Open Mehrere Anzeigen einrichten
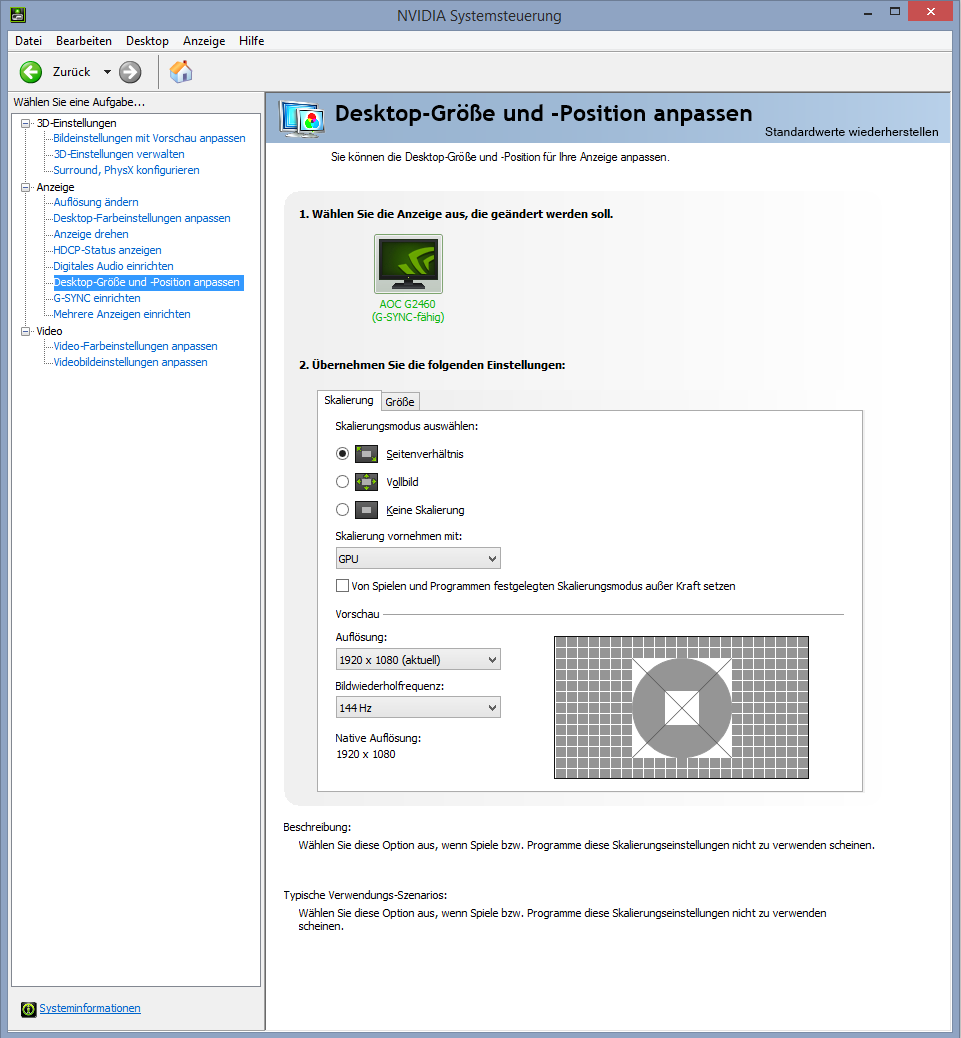Viewport: 961px width, 1038px height. (122, 314)
